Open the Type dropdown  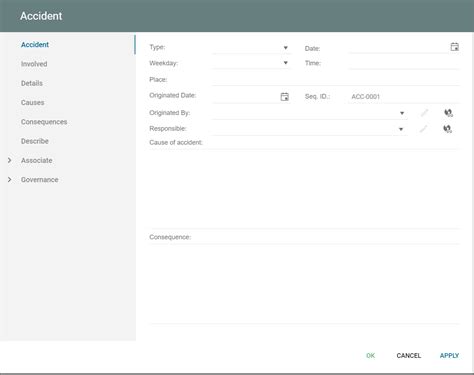click(x=286, y=48)
